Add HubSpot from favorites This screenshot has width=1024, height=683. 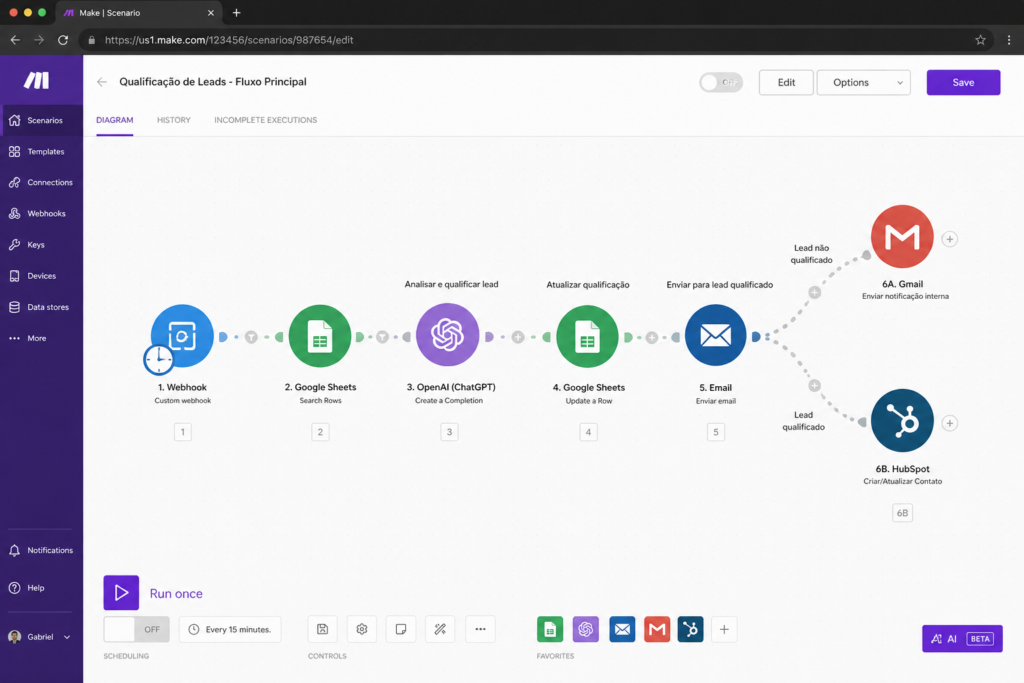(690, 629)
